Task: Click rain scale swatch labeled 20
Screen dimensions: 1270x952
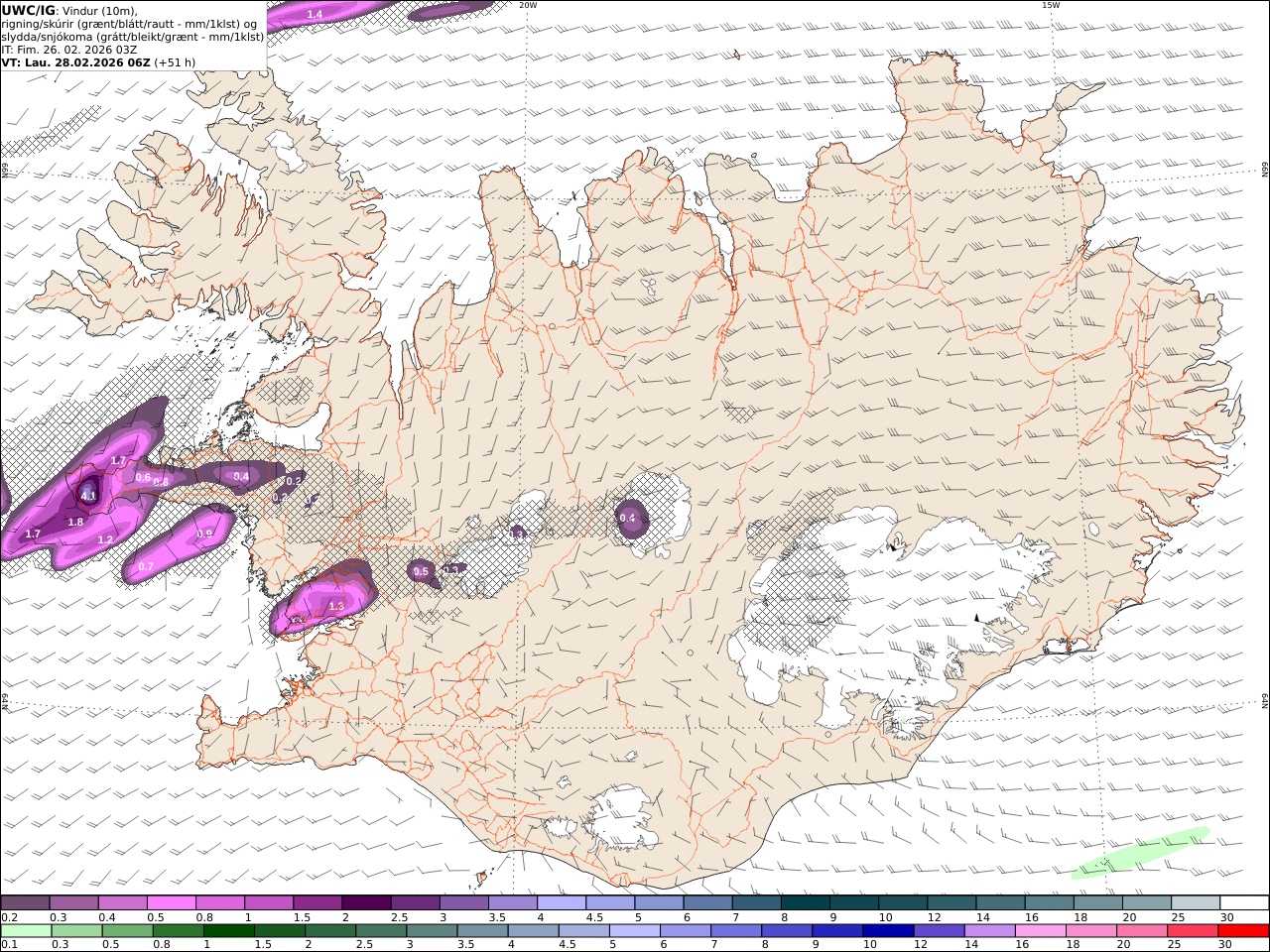Action: point(1141,931)
